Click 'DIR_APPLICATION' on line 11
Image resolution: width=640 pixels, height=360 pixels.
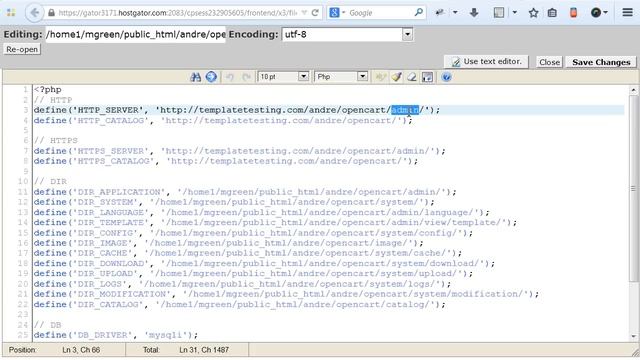pyautogui.click(x=119, y=192)
